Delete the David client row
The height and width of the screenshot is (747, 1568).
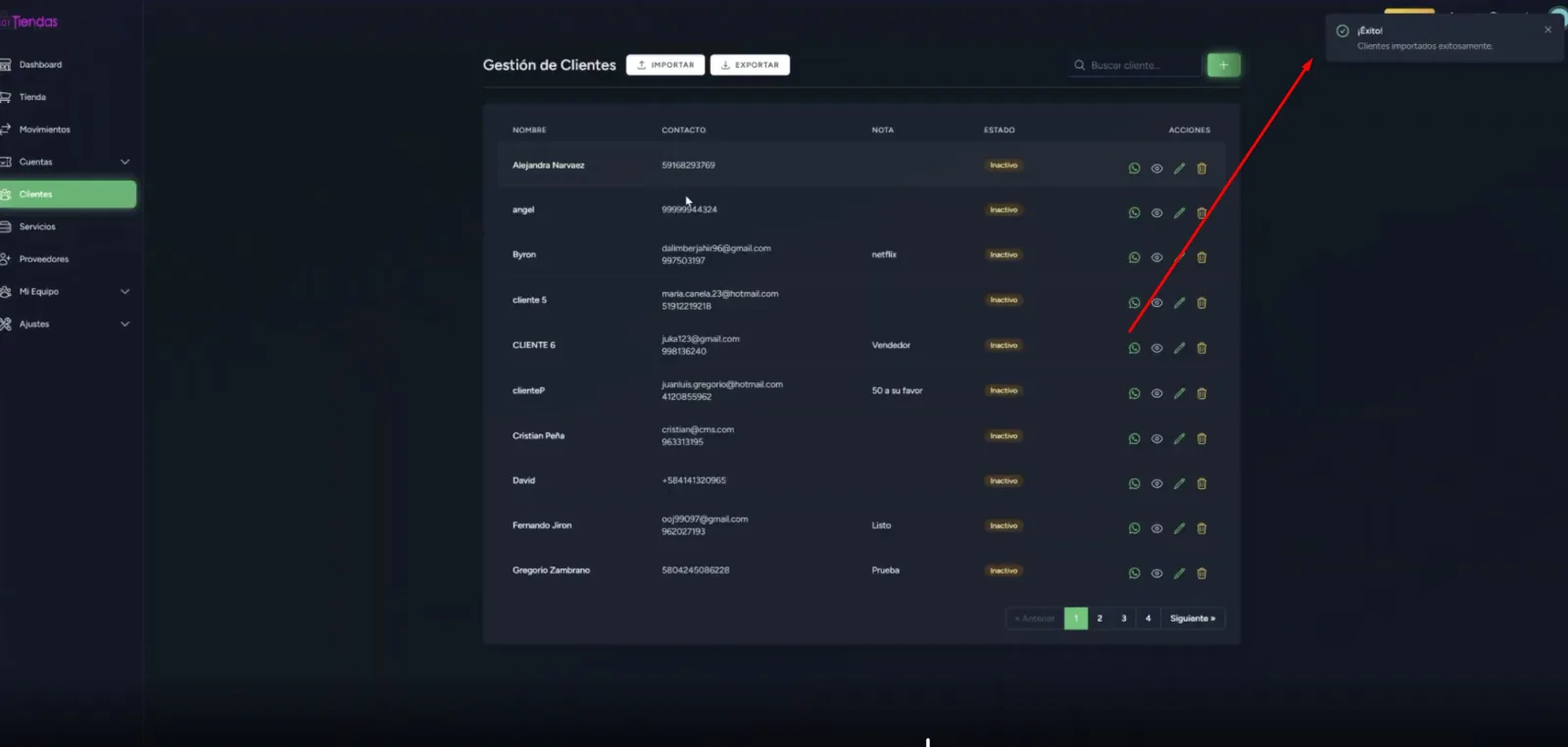[x=1201, y=483]
